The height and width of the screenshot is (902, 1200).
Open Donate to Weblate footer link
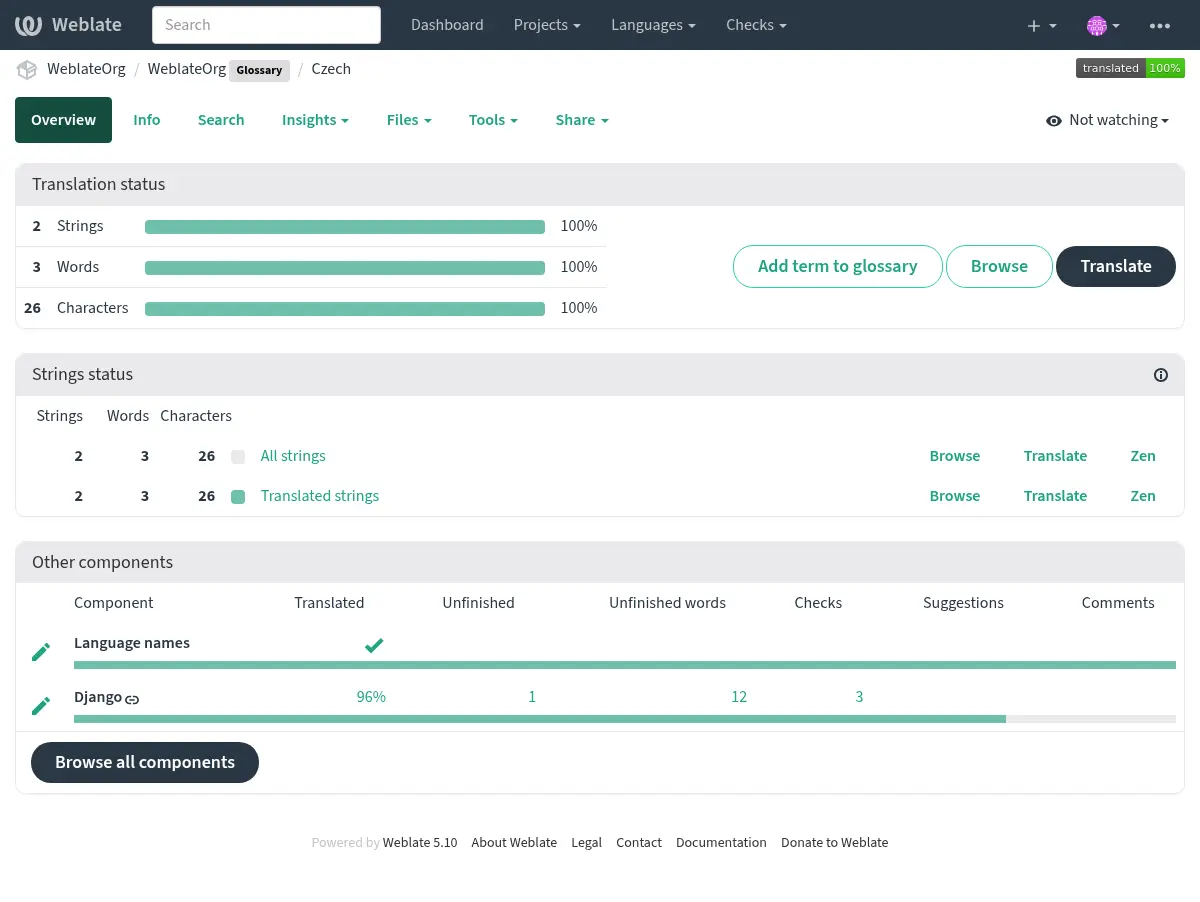834,843
